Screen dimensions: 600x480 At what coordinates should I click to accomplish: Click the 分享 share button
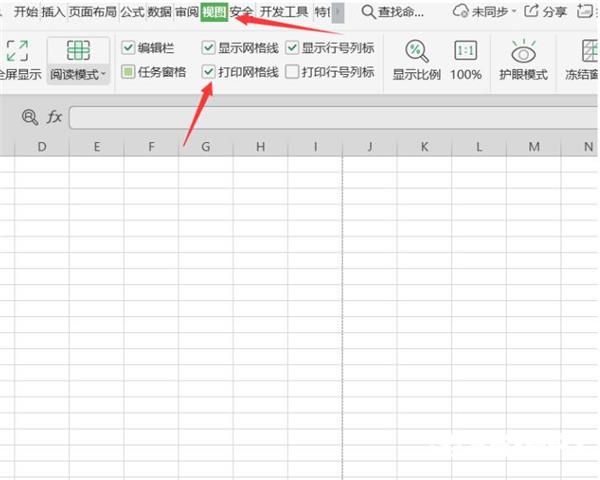545,12
